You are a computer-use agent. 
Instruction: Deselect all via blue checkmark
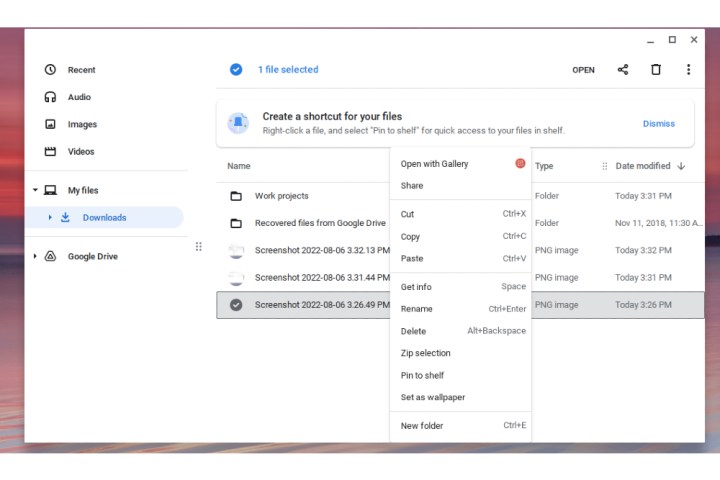pos(236,69)
